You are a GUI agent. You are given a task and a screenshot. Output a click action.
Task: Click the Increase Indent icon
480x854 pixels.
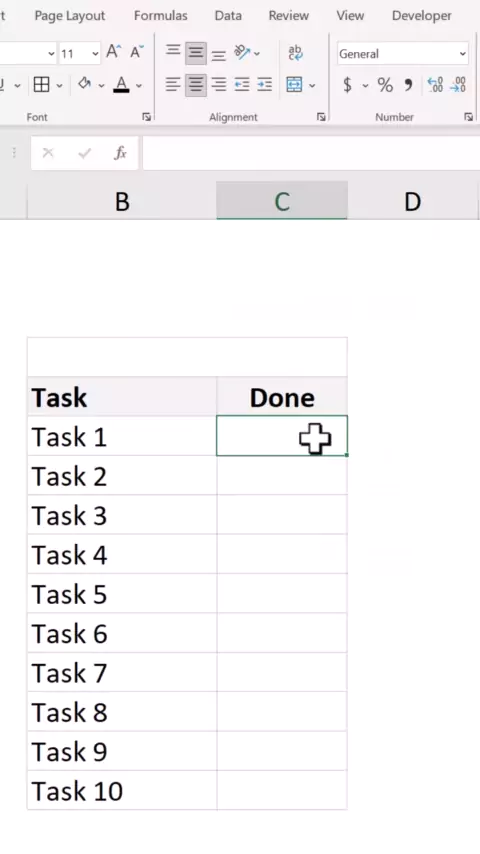[x=264, y=85]
